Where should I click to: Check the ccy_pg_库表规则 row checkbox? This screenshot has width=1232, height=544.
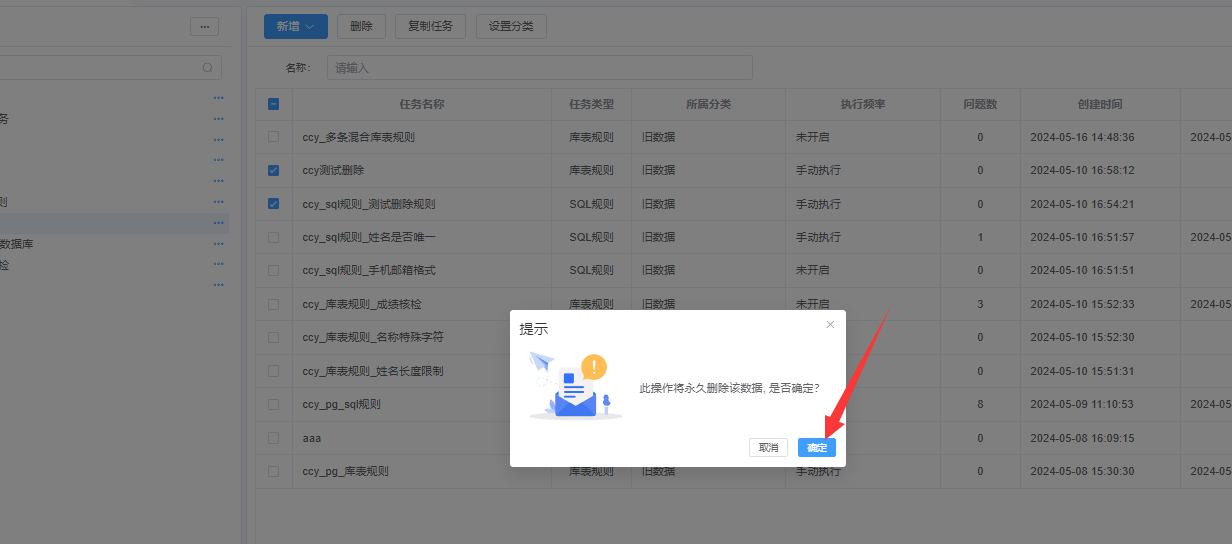(x=273, y=471)
